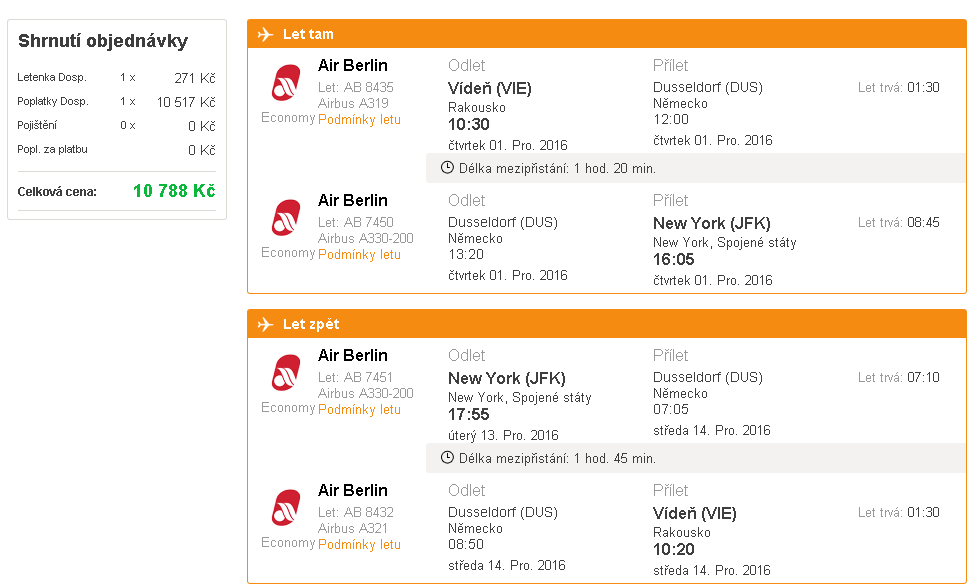Image resolution: width=975 pixels, height=588 pixels.
Task: Click the Air Berlin logo for flight AB 8435
Action: 286,83
